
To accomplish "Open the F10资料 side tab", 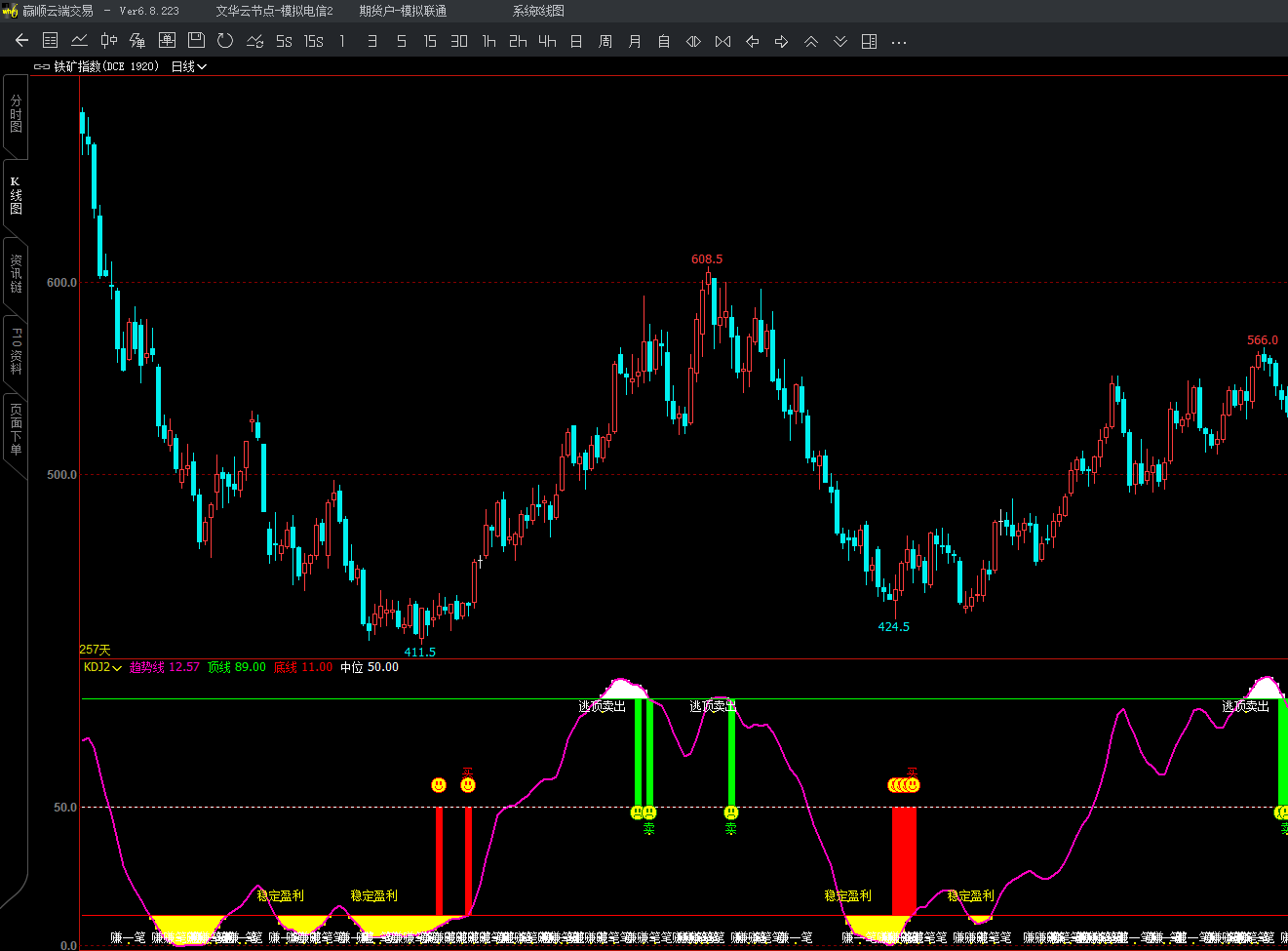I will tap(16, 351).
